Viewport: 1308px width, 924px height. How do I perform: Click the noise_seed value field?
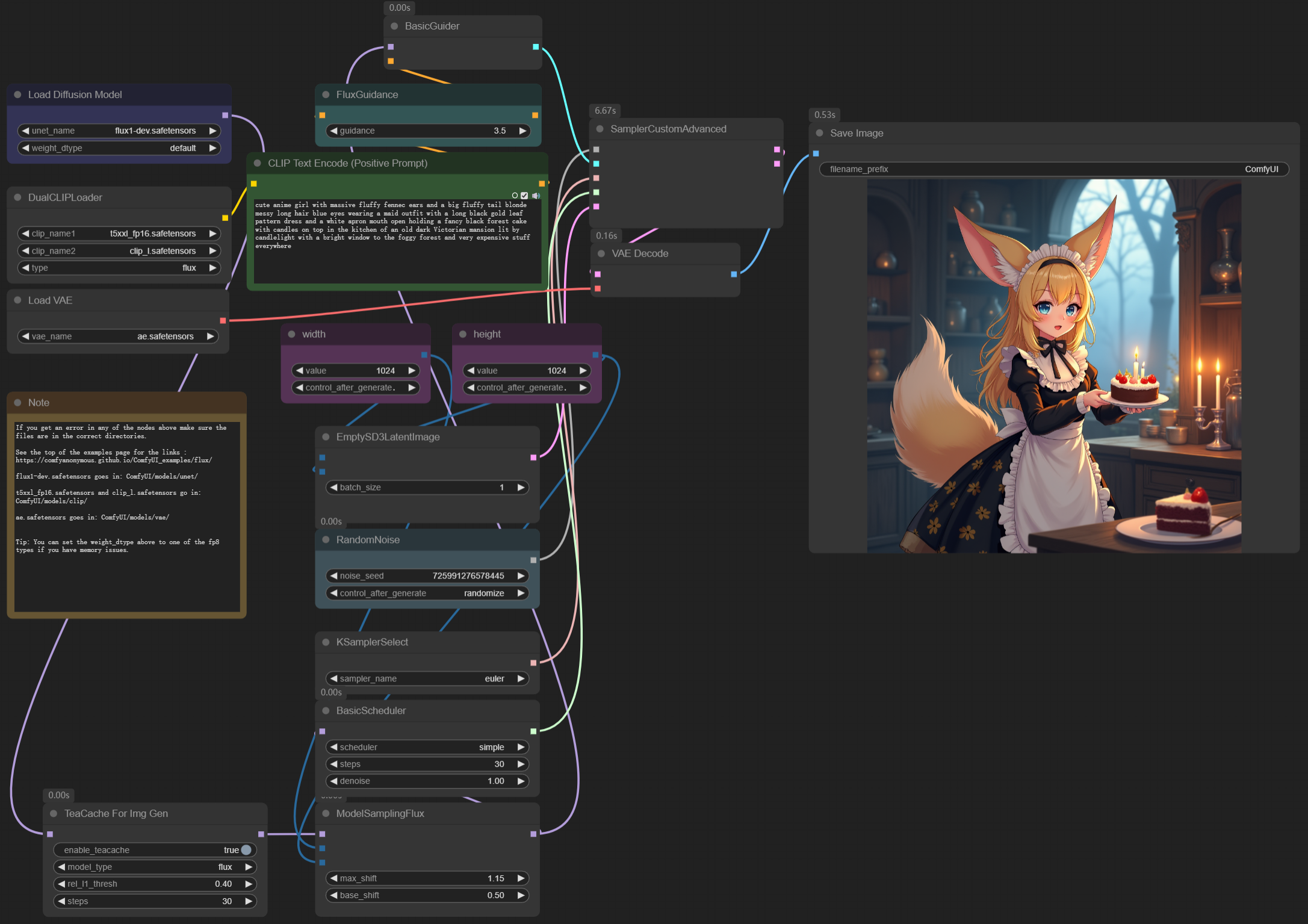(x=427, y=576)
